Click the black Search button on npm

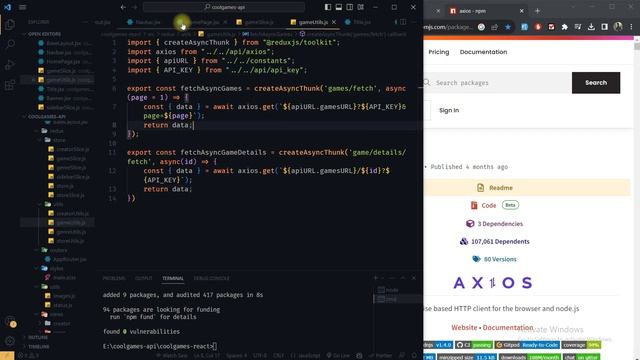[596, 83]
